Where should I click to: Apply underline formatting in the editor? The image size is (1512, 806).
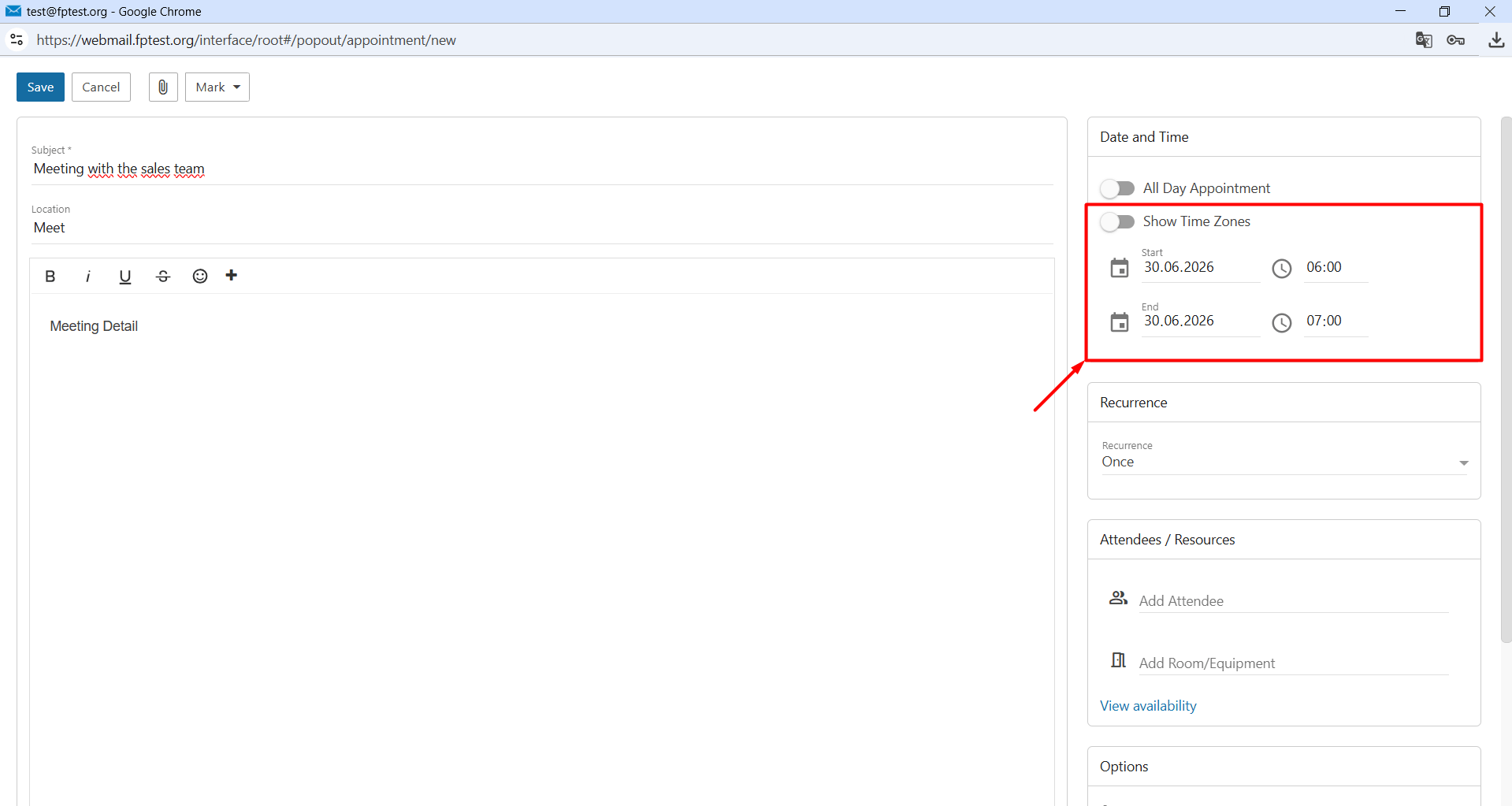point(124,277)
